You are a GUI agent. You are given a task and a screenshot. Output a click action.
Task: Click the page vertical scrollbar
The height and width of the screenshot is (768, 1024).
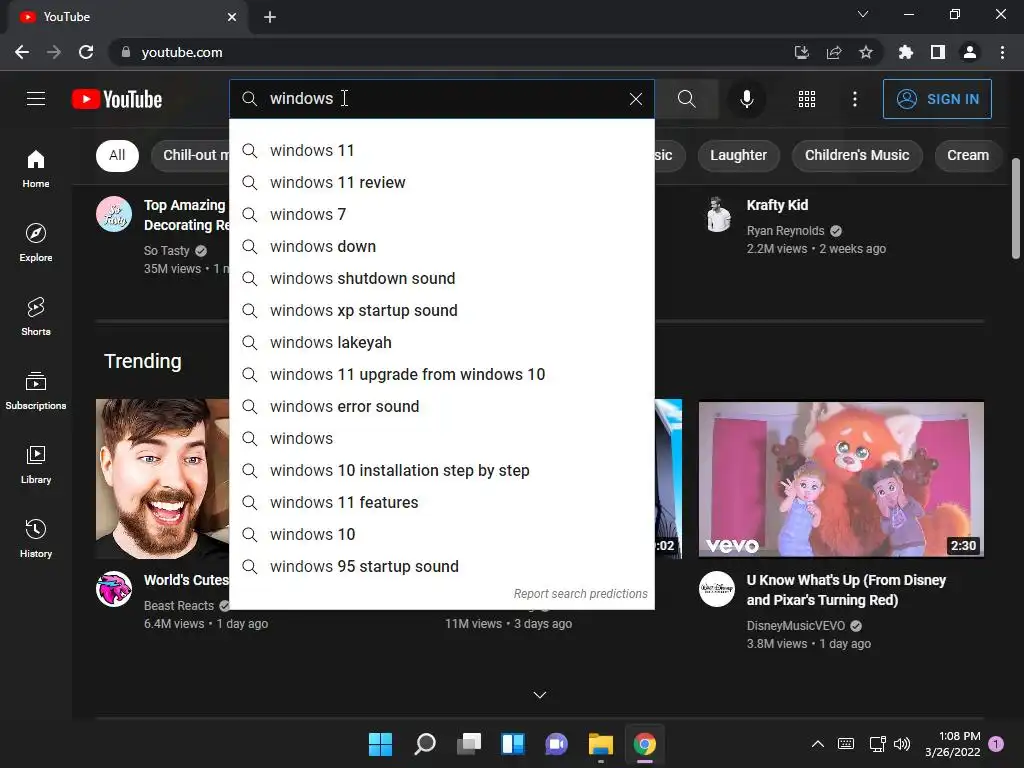click(x=1016, y=209)
